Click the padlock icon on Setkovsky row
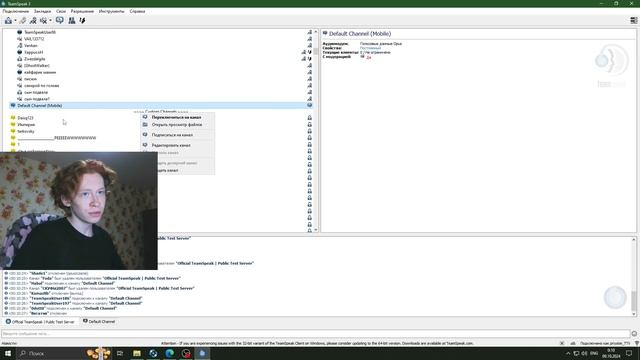Viewport: 640px width, 360px height. pyautogui.click(x=309, y=131)
